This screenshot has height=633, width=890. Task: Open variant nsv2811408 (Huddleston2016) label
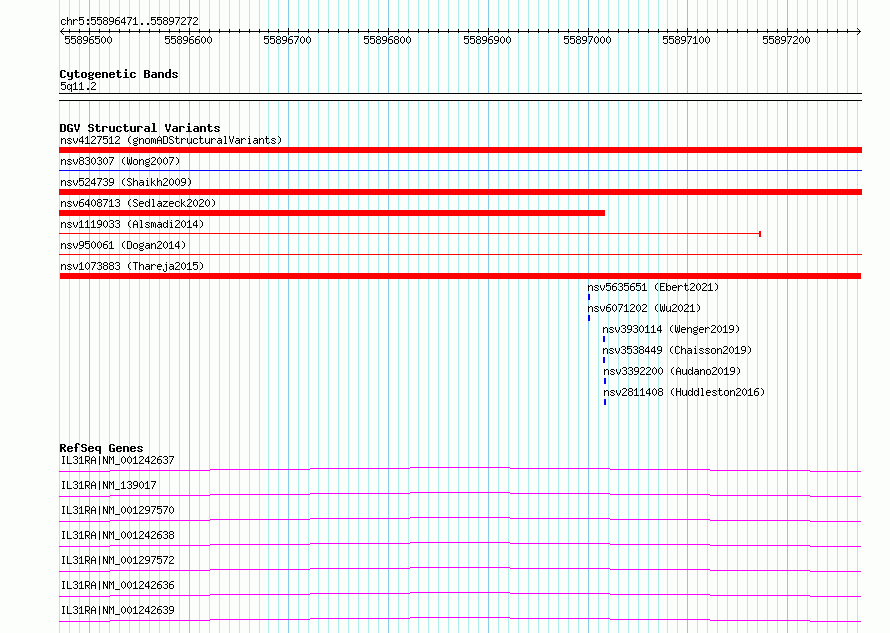tap(685, 392)
